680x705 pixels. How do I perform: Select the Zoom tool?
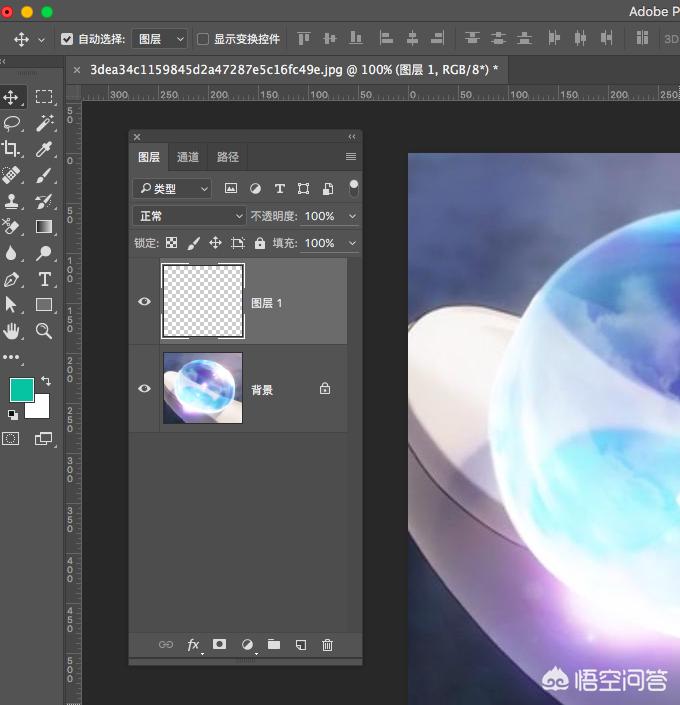pos(44,331)
